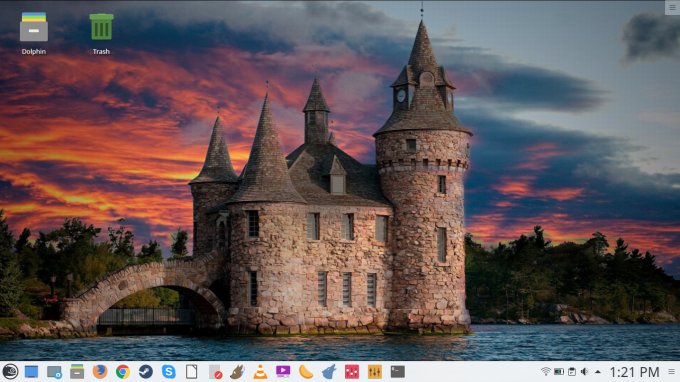Launch Firefox from the taskbar
Screen dimensions: 680x382
(x=100, y=372)
